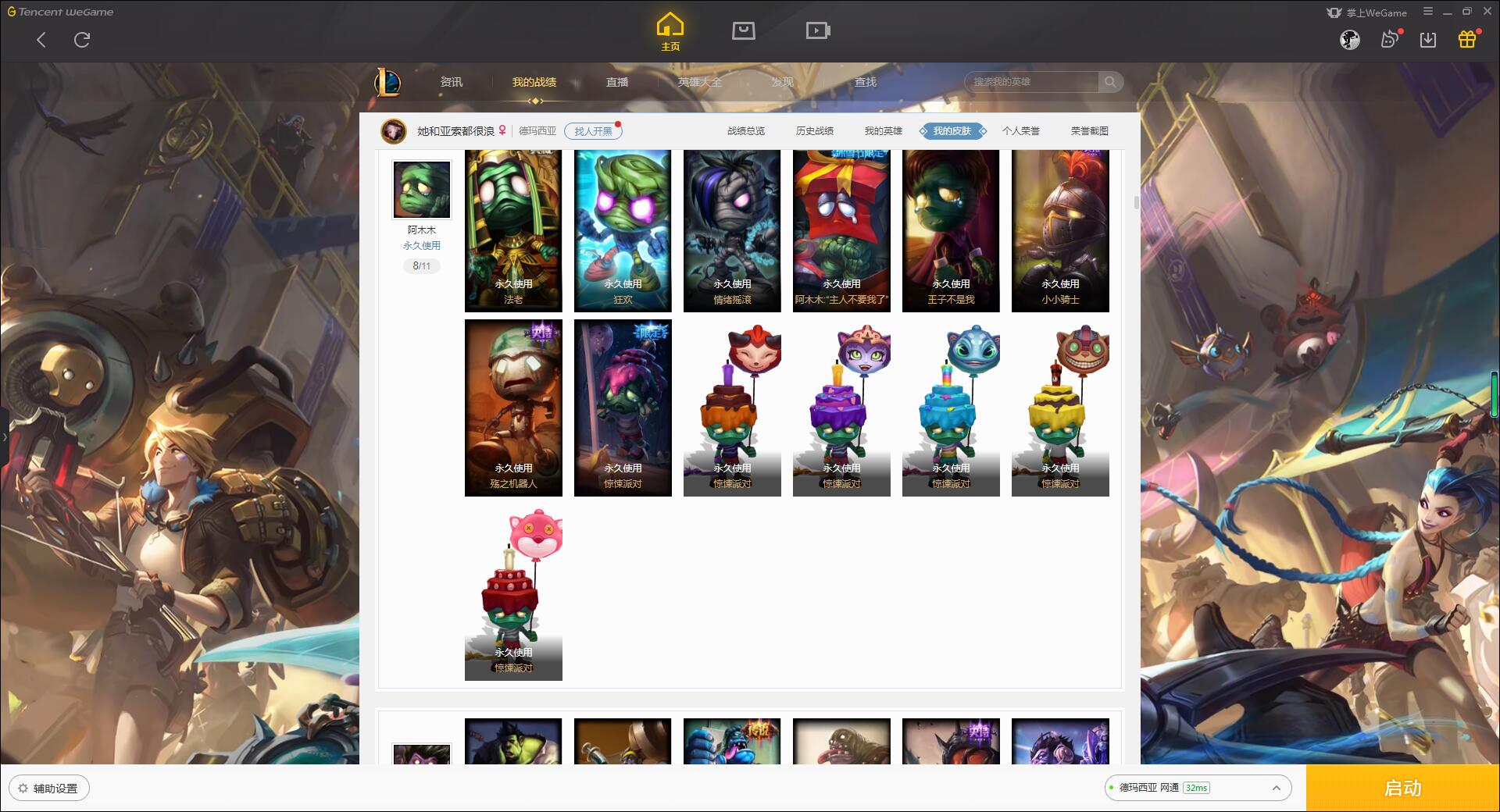The image size is (1500, 812).
Task: Click the summoner name 她和亚索都很浪
Action: tap(455, 131)
